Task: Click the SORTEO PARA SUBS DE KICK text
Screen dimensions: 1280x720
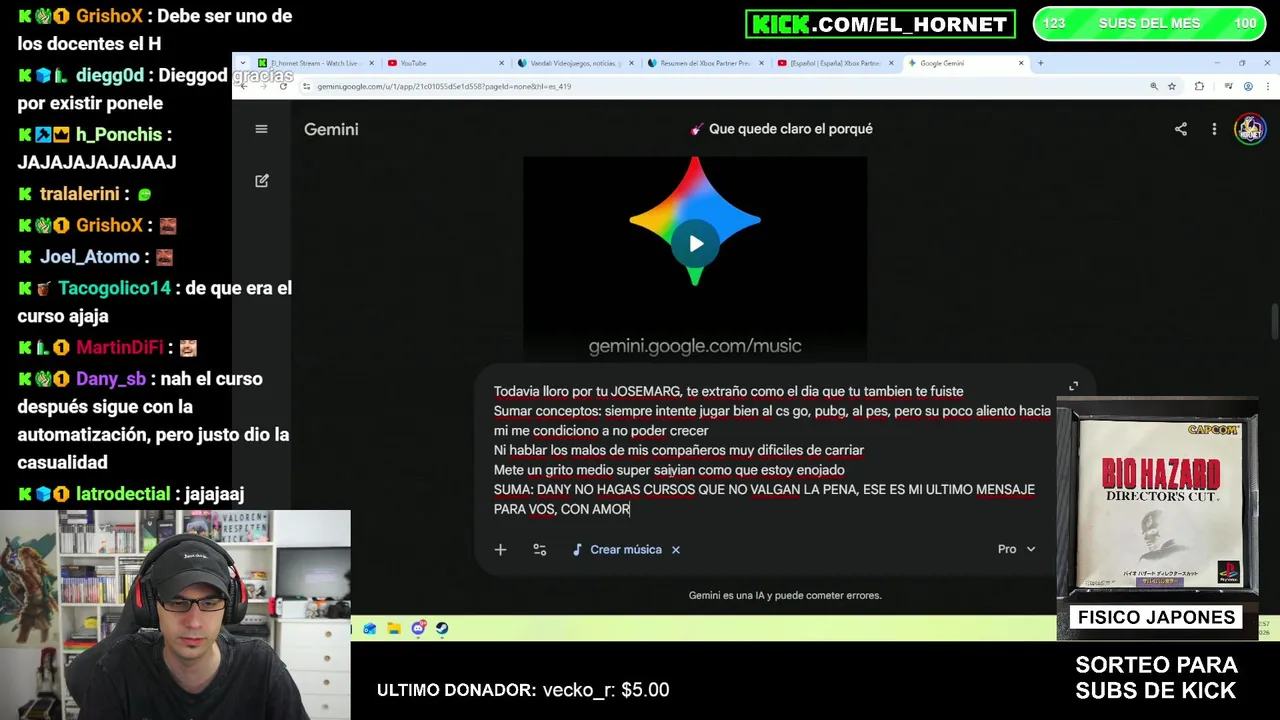Action: click(x=1156, y=678)
